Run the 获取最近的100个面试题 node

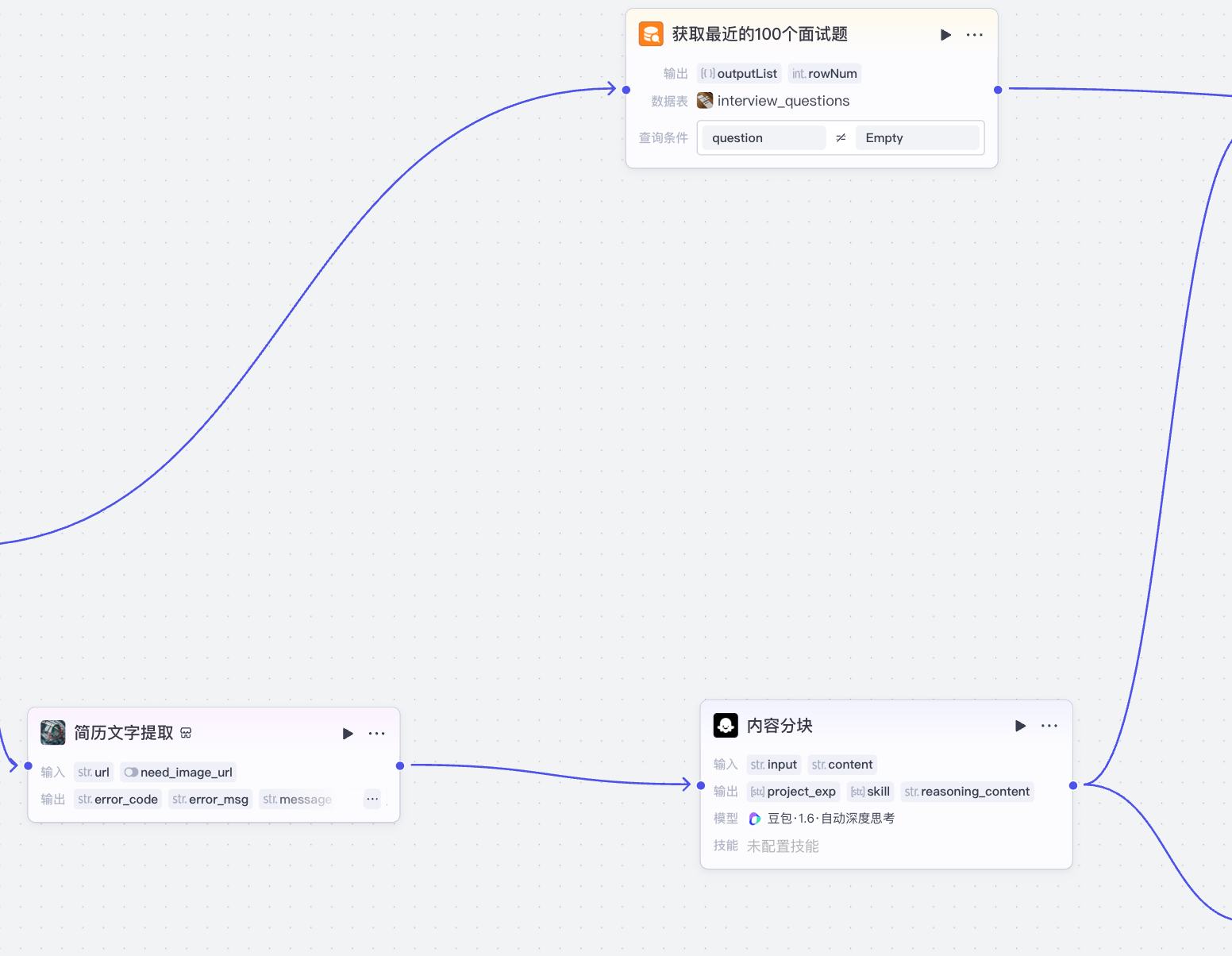pyautogui.click(x=945, y=35)
